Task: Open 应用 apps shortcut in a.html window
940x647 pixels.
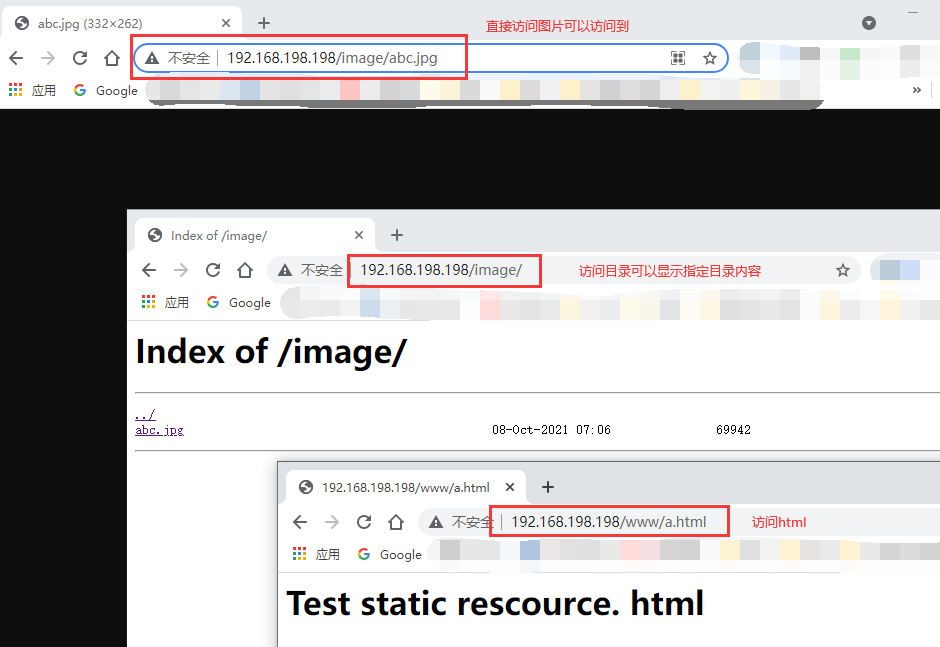Action: pyautogui.click(x=317, y=554)
